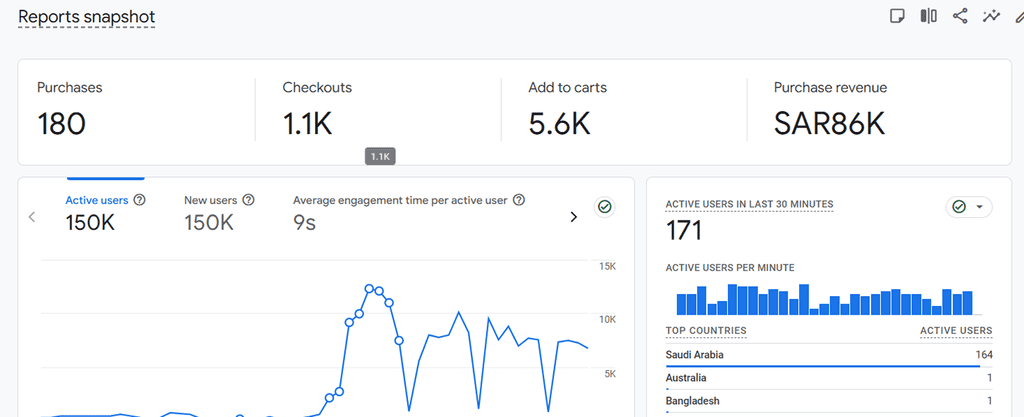Viewport: 1024px width, 417px height.
Task: Click the compare columns icon
Action: 929,16
